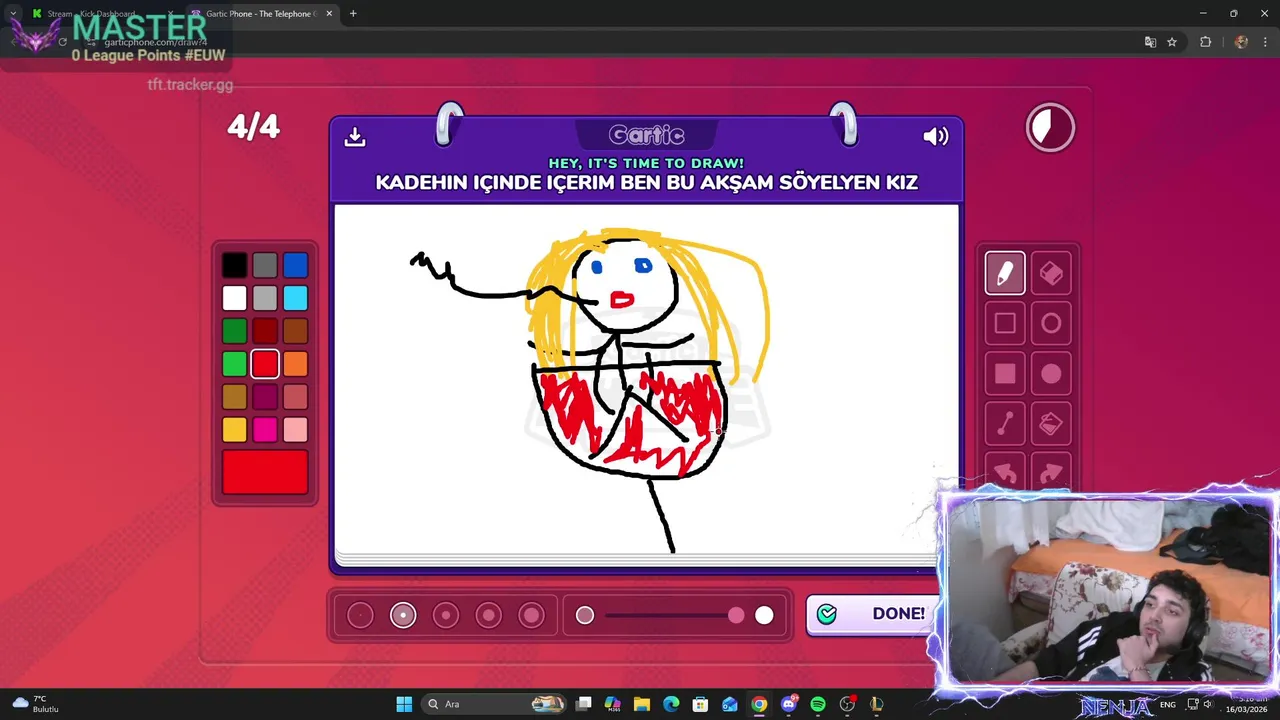Open OBS Studio from the taskbar
Image resolution: width=1280 pixels, height=720 pixels.
click(848, 704)
